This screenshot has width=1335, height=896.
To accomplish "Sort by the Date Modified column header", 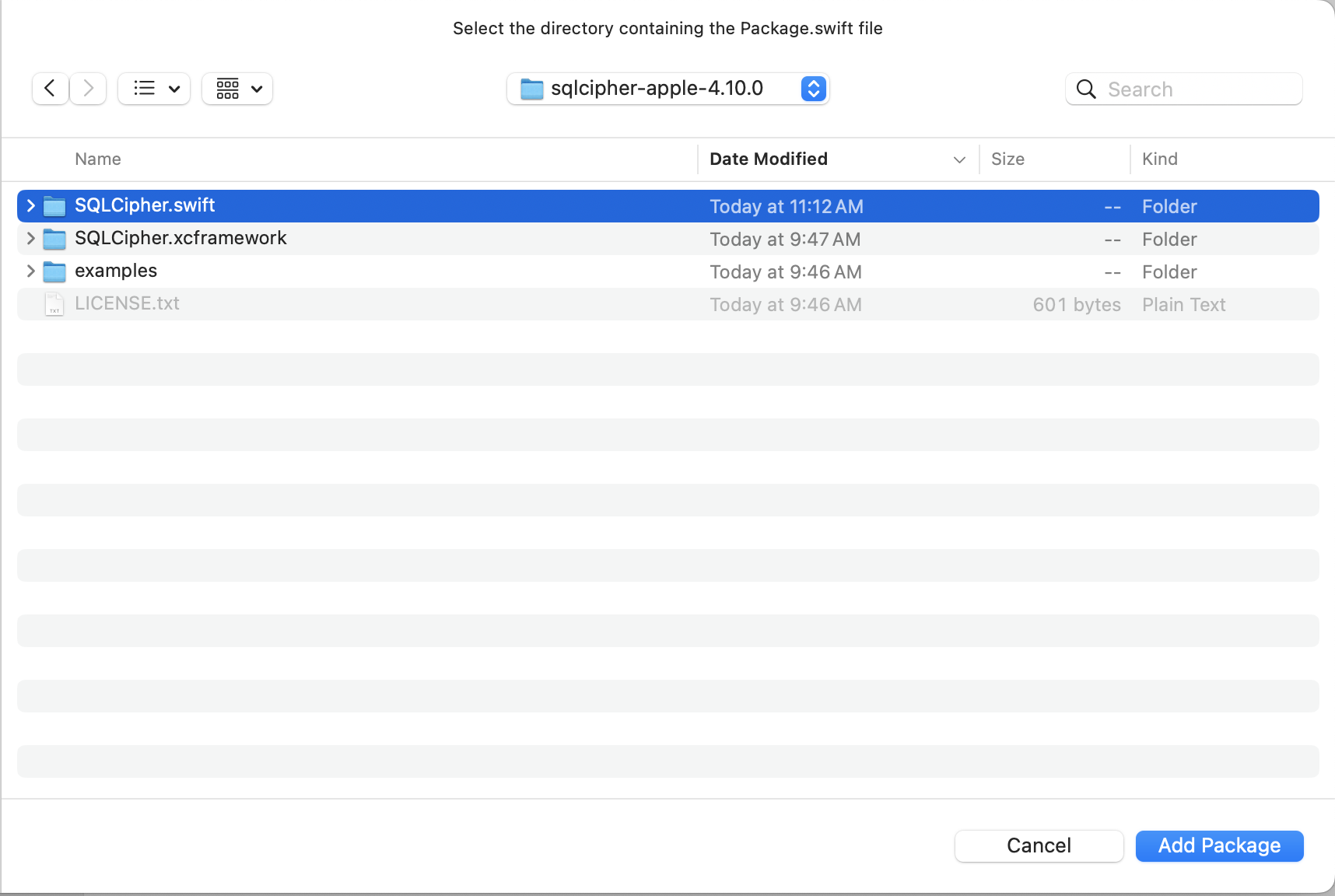I will pyautogui.click(x=769, y=159).
